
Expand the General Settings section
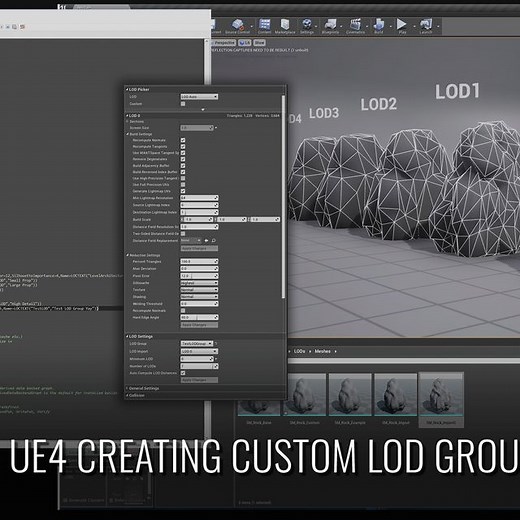point(127,389)
